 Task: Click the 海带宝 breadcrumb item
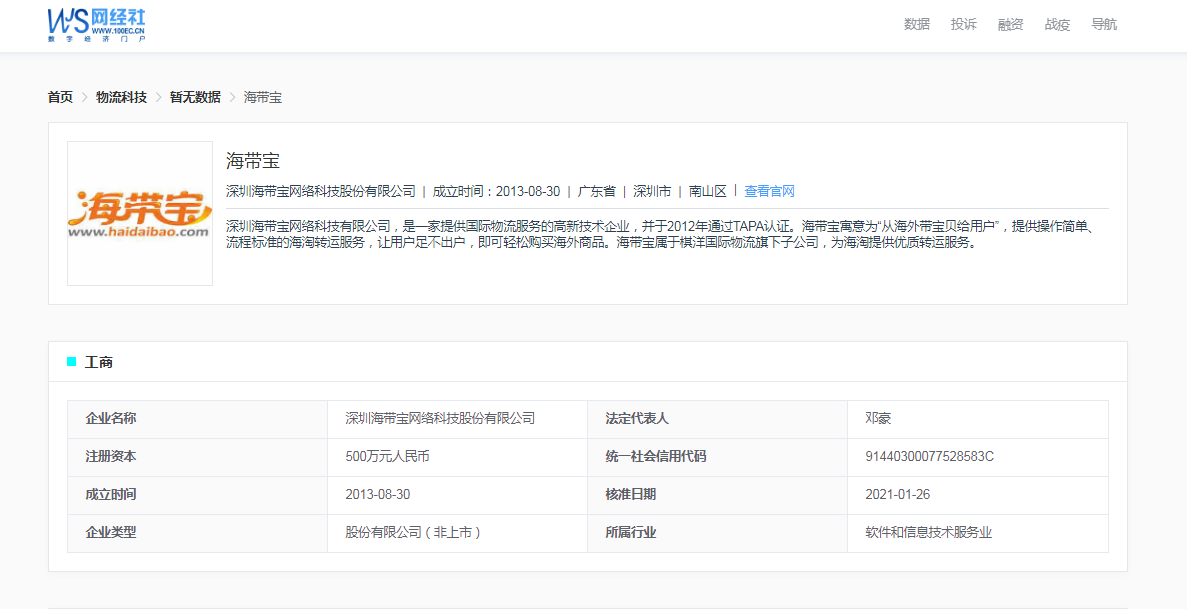[263, 97]
